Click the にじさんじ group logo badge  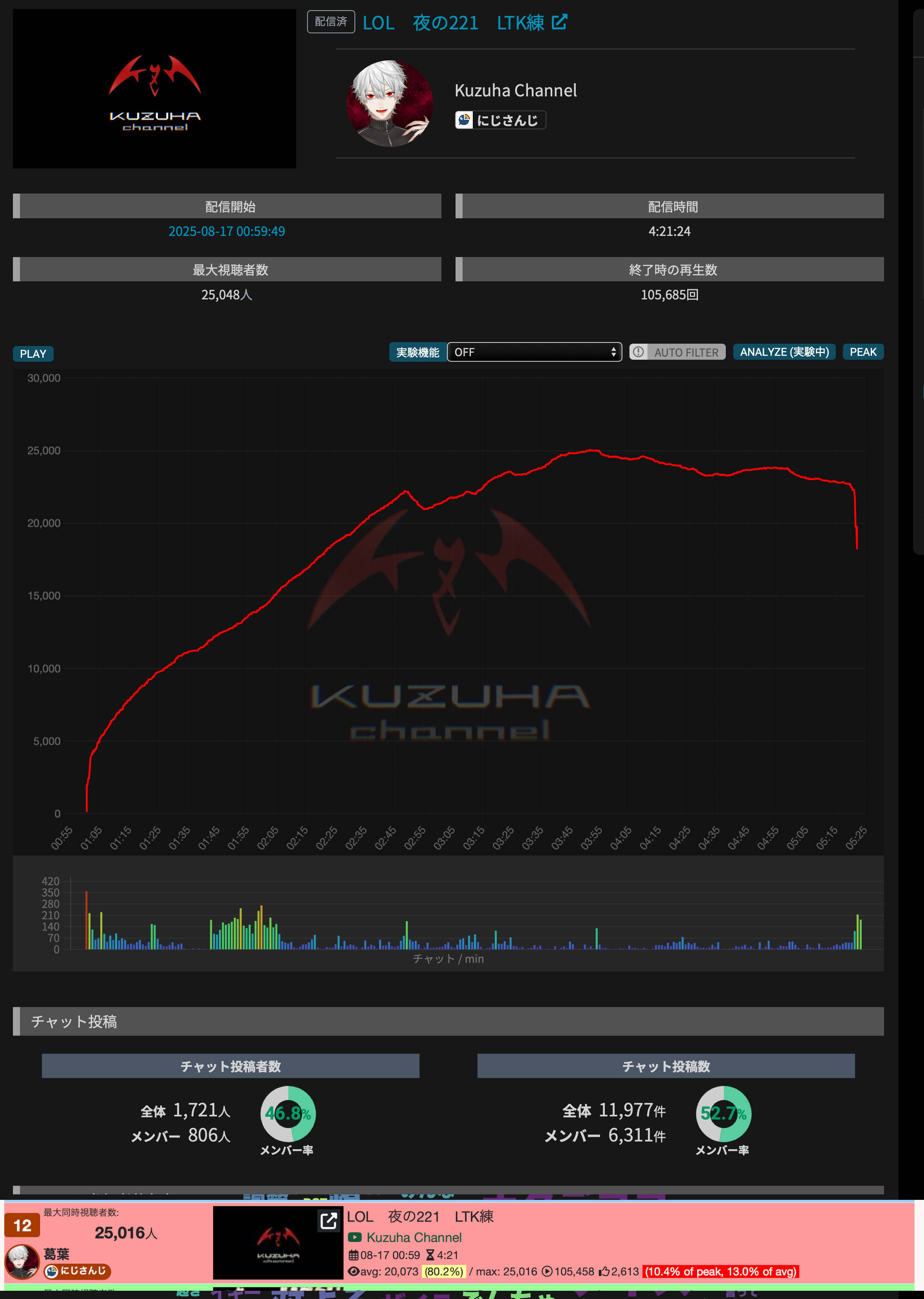click(x=464, y=120)
